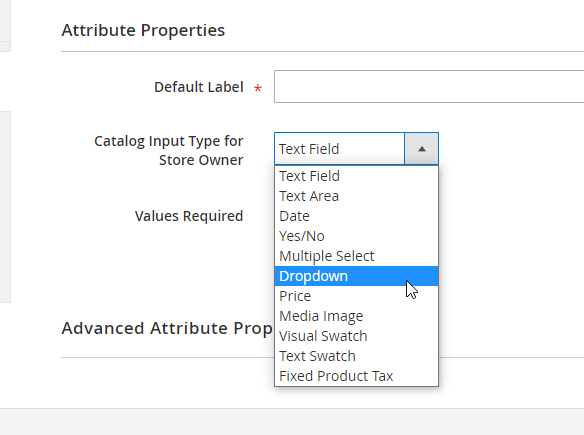This screenshot has height=435, width=584.
Task: Select the highlighted Dropdown option
Action: [356, 276]
